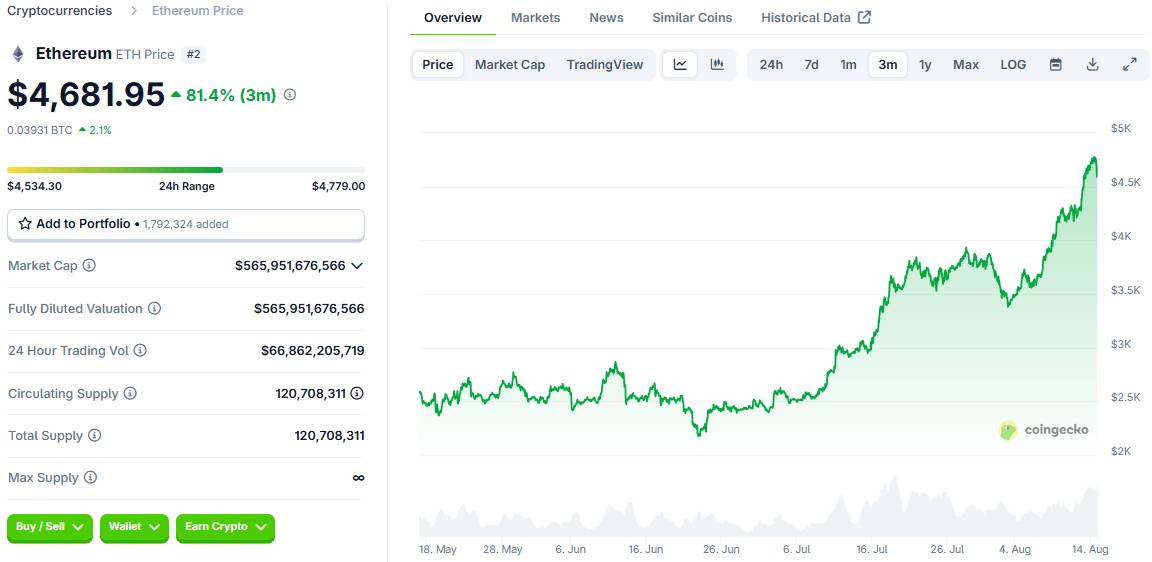
Task: Switch to the line chart icon
Action: pos(680,65)
